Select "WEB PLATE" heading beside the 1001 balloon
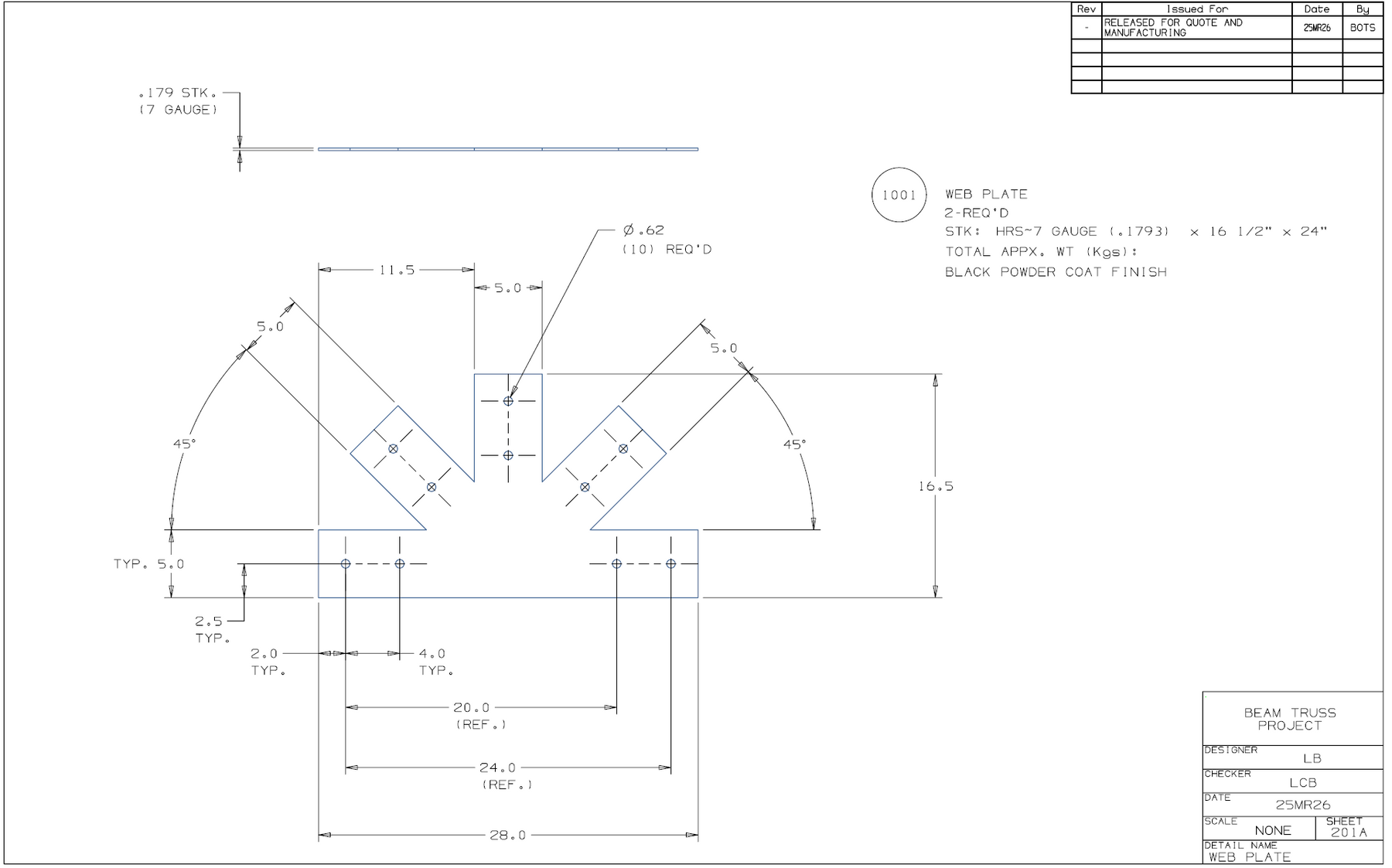Image resolution: width=1392 pixels, height=868 pixels. coord(986,194)
